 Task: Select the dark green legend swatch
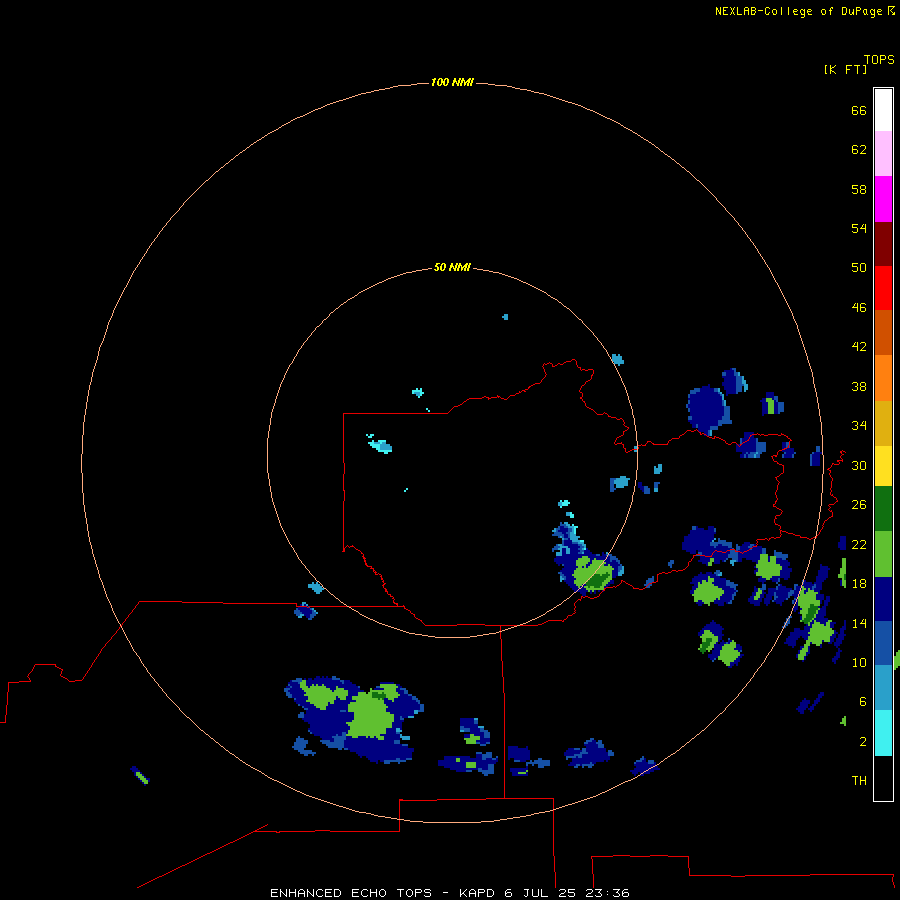pyautogui.click(x=883, y=509)
